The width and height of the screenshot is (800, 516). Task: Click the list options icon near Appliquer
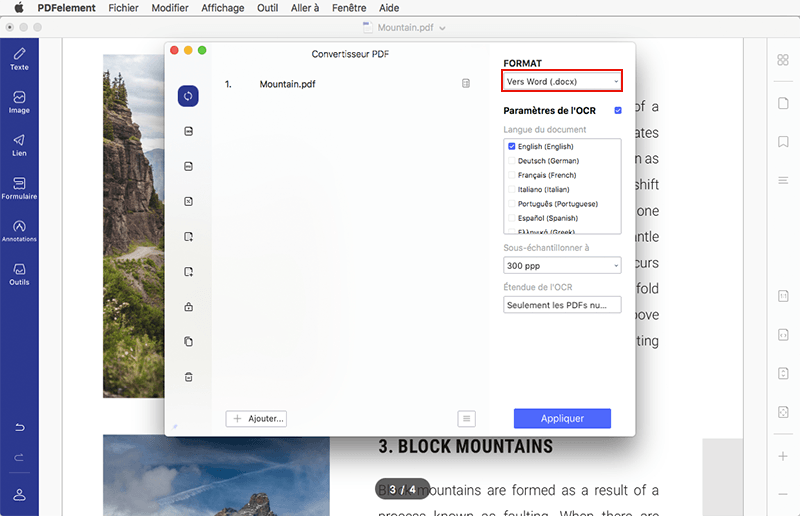click(x=466, y=419)
